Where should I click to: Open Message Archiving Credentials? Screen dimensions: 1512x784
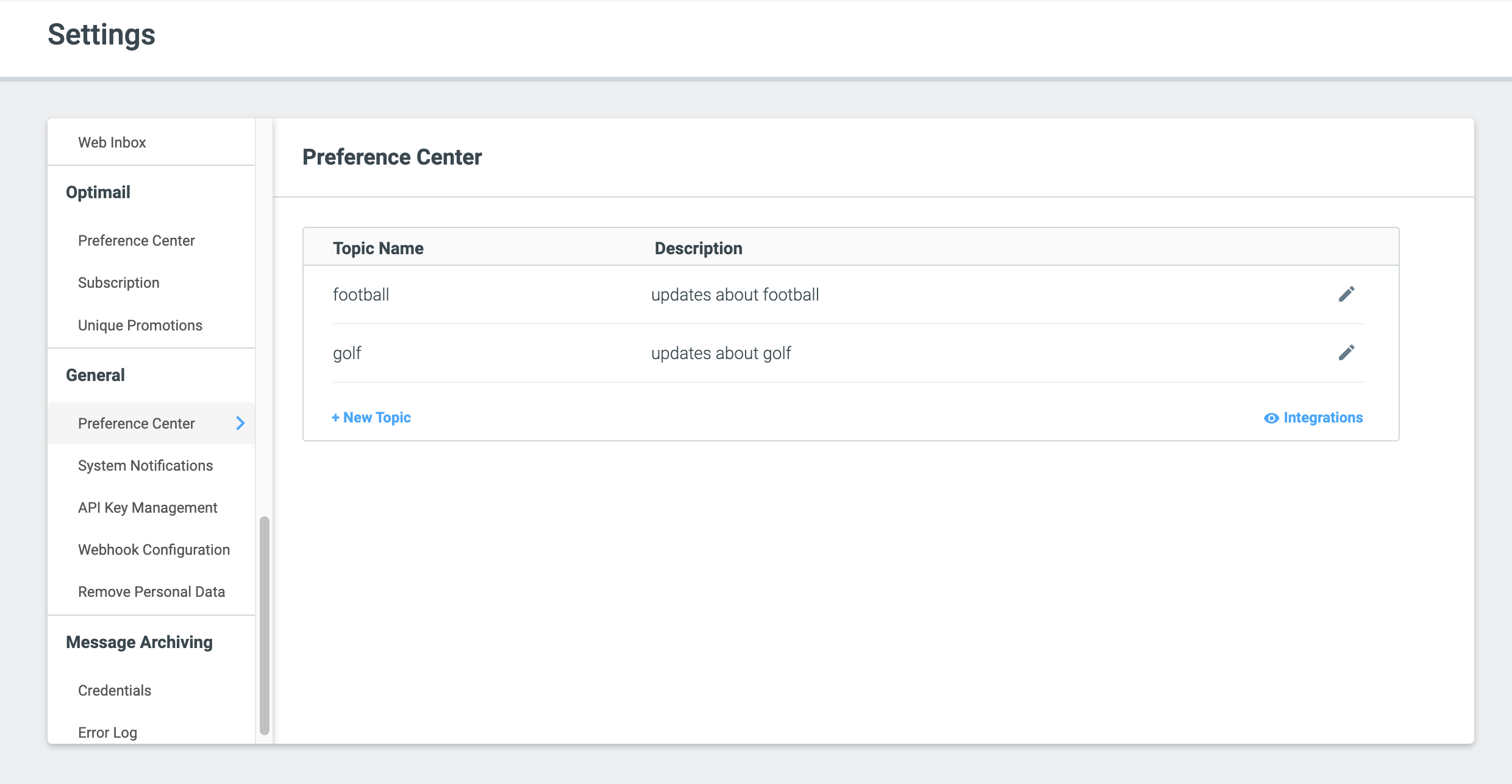[x=115, y=691]
